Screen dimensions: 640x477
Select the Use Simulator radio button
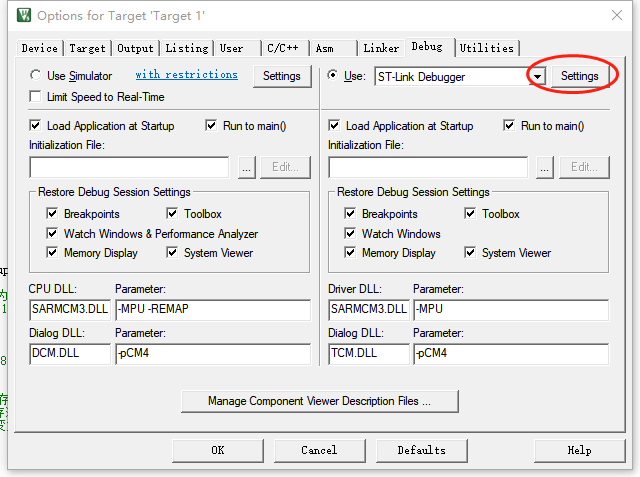pos(36,75)
